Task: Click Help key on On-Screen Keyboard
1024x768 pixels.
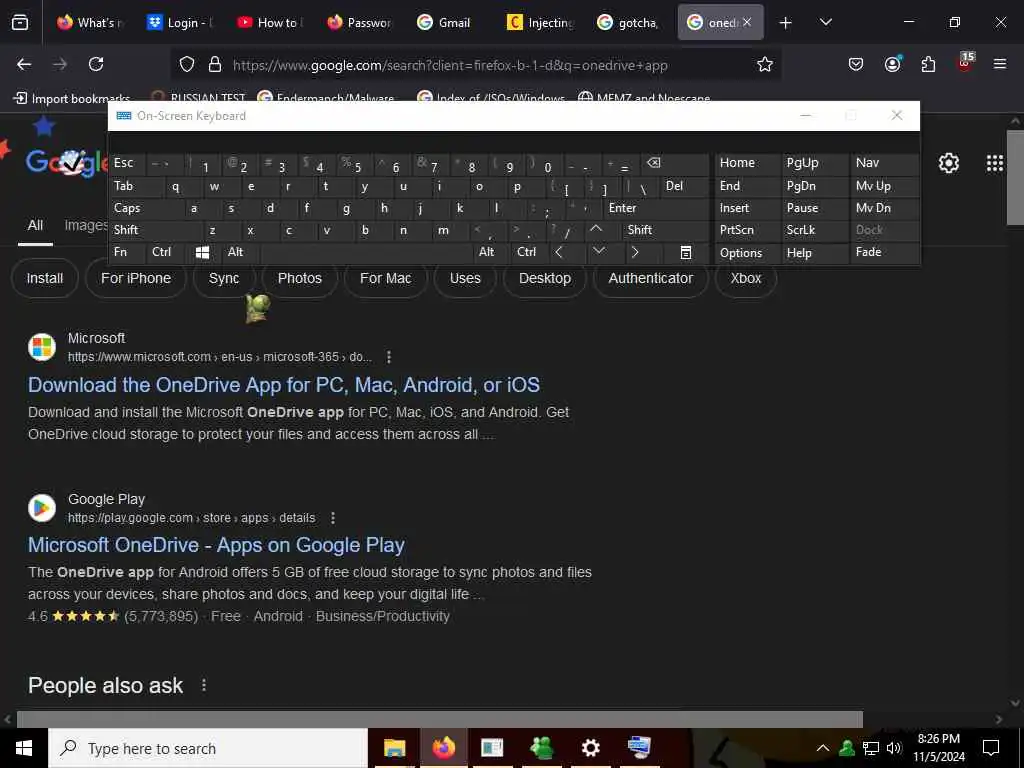Action: coord(815,253)
